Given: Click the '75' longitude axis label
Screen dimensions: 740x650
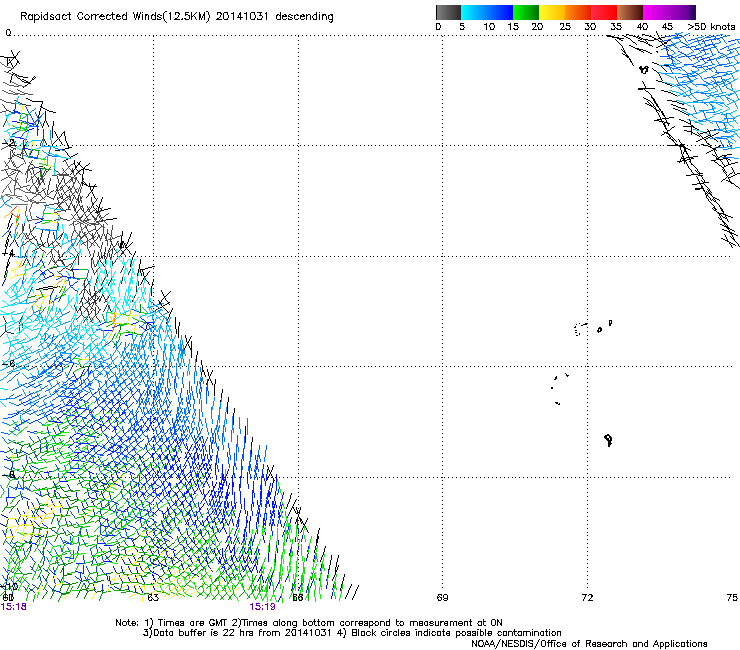Looking at the screenshot, I should tap(732, 598).
